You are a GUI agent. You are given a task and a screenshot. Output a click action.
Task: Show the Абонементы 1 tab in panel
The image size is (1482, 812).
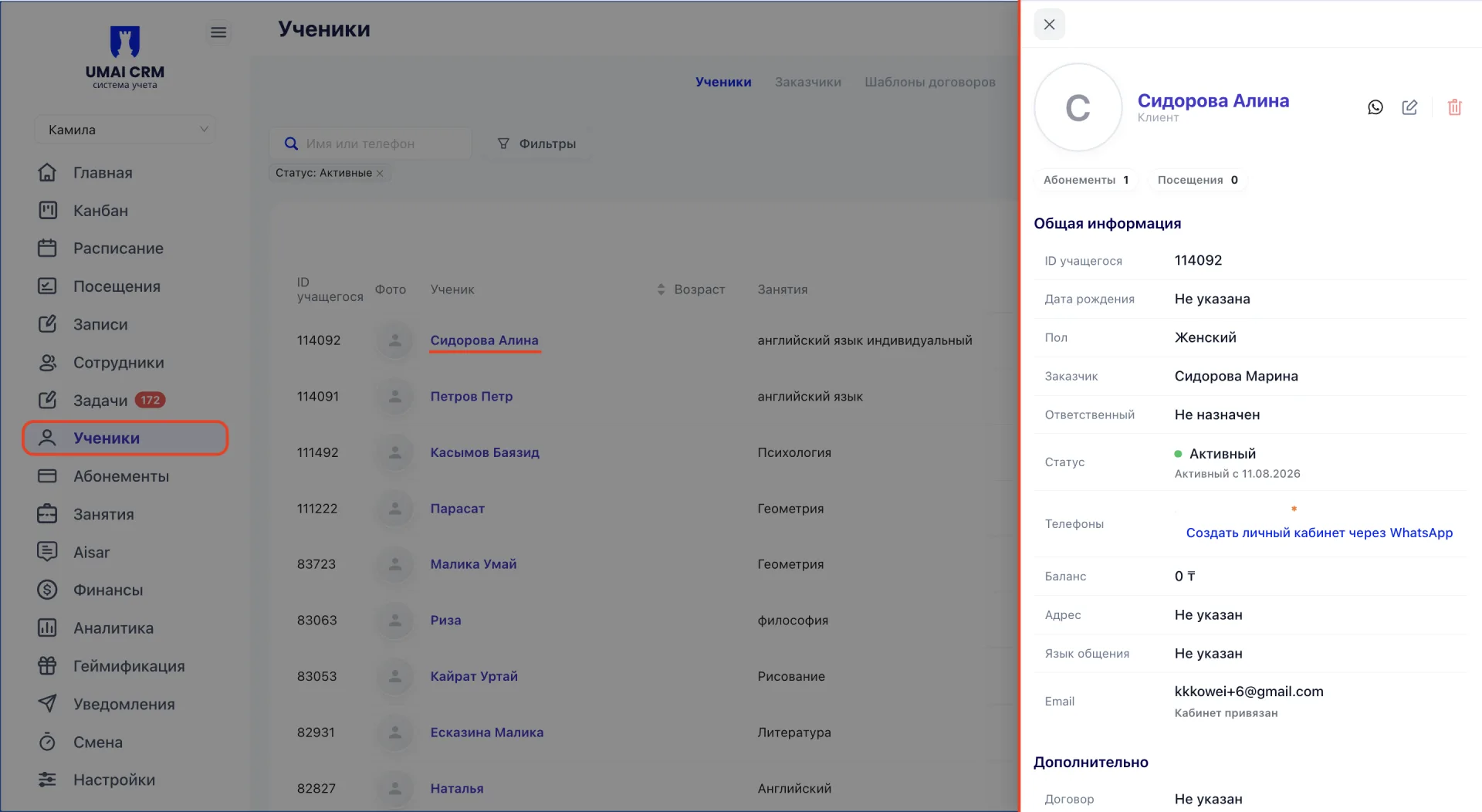coord(1085,180)
